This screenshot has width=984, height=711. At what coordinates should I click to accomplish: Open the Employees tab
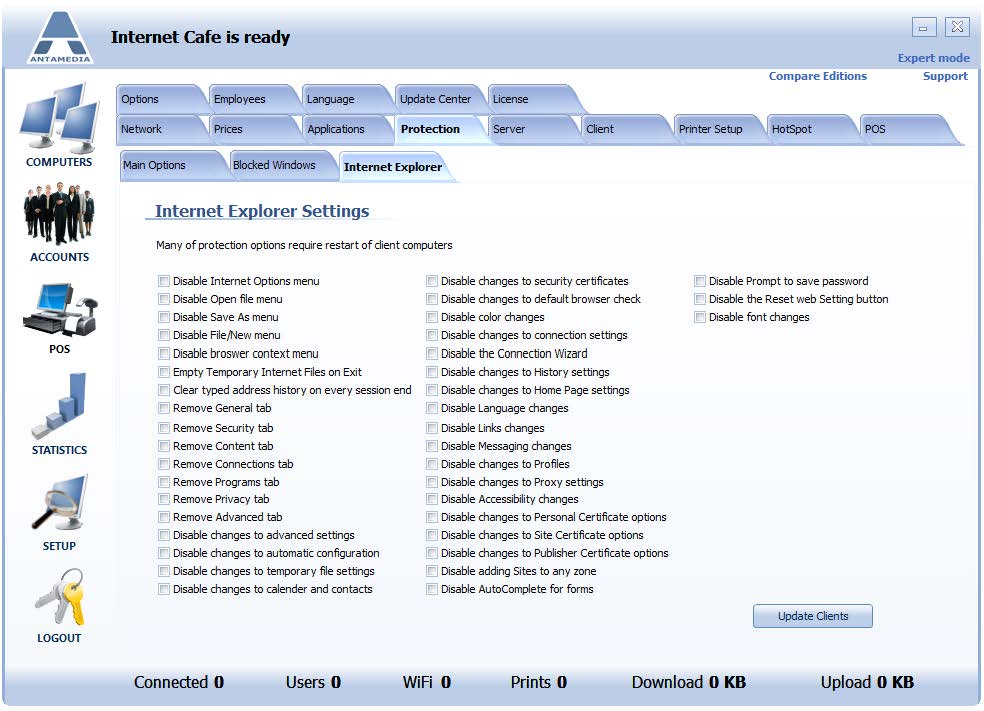(x=253, y=99)
